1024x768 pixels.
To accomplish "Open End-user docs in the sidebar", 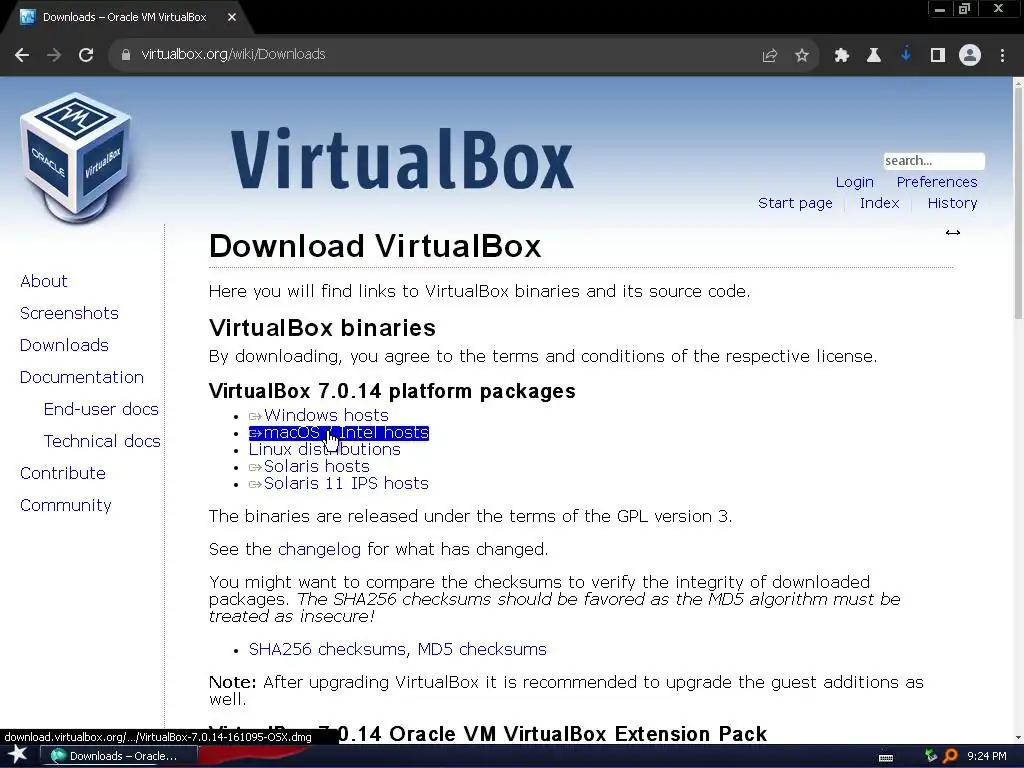I will coord(101,409).
